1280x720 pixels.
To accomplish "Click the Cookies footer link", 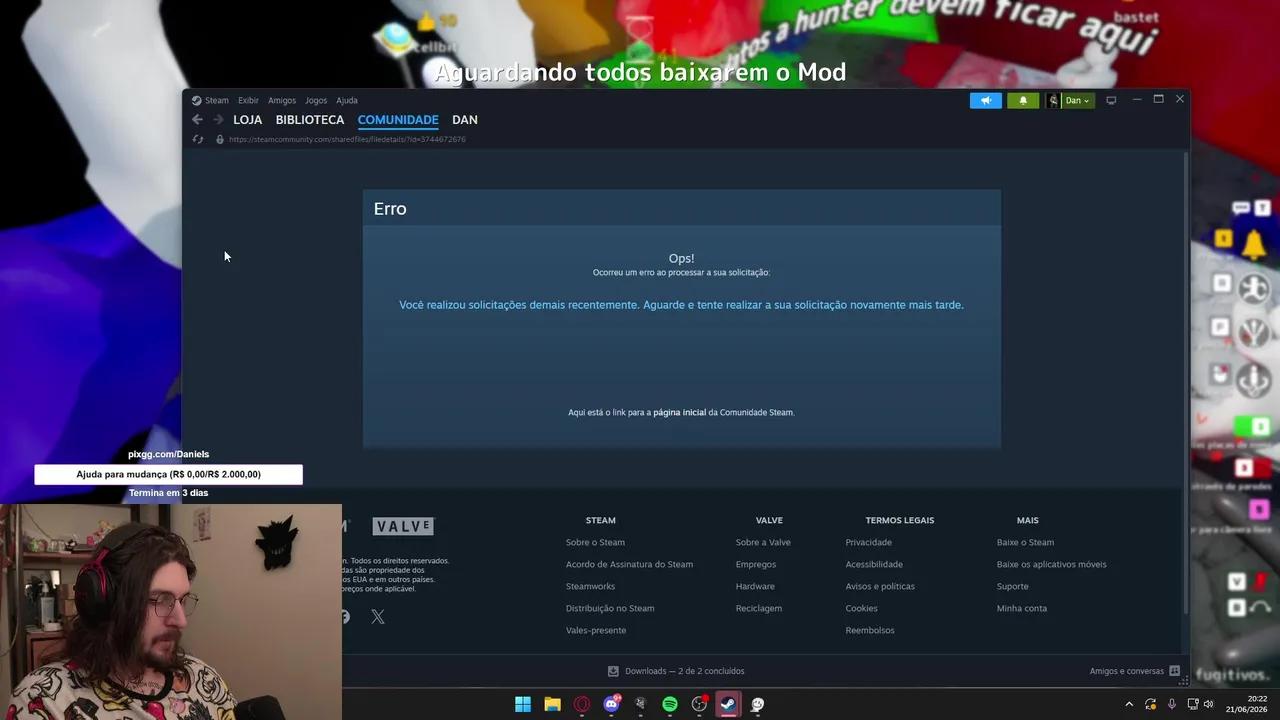I will [861, 608].
